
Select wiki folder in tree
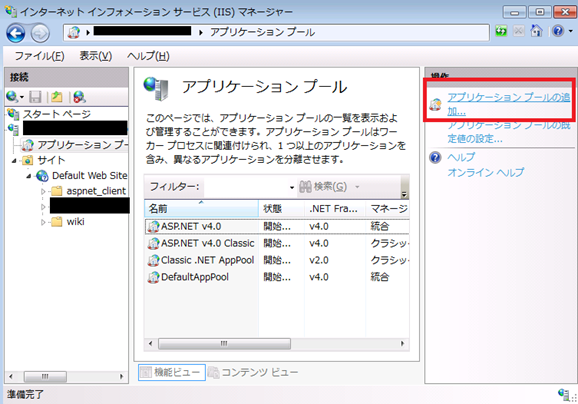(x=75, y=222)
